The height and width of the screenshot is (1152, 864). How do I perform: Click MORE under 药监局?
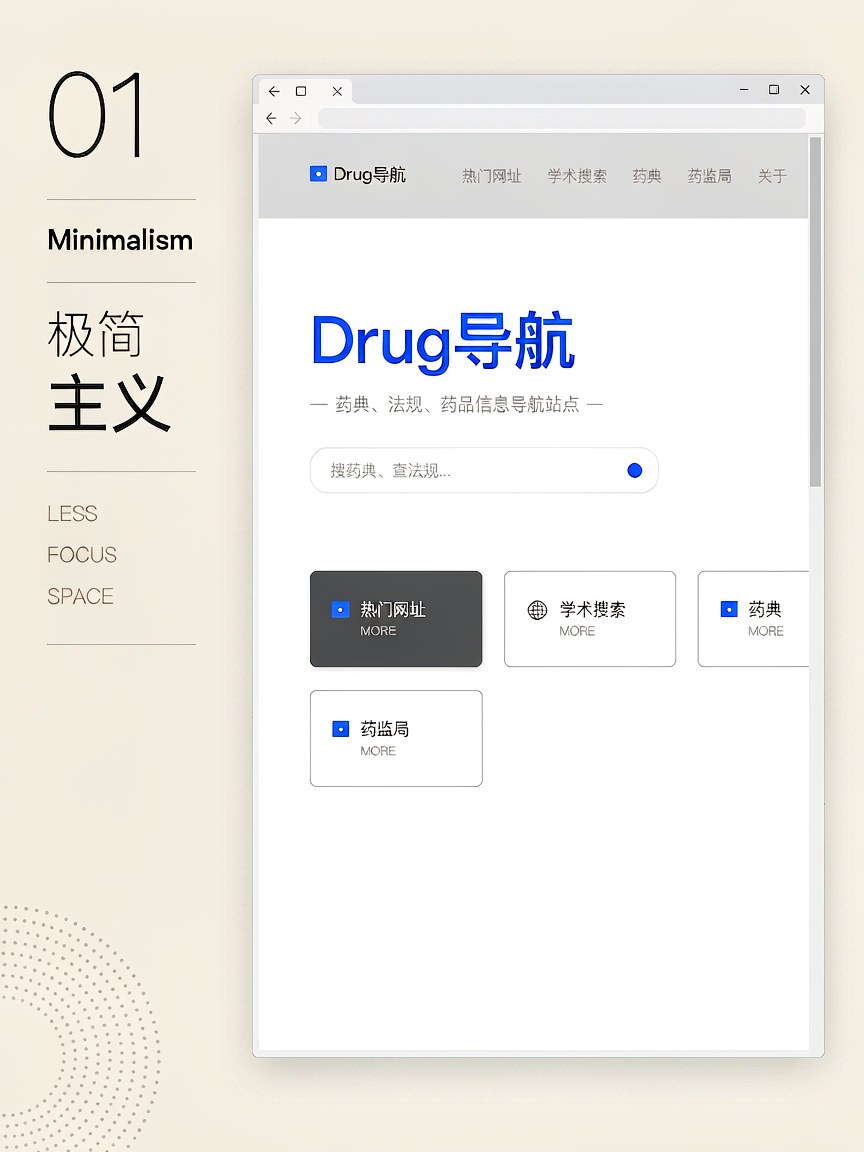(378, 751)
